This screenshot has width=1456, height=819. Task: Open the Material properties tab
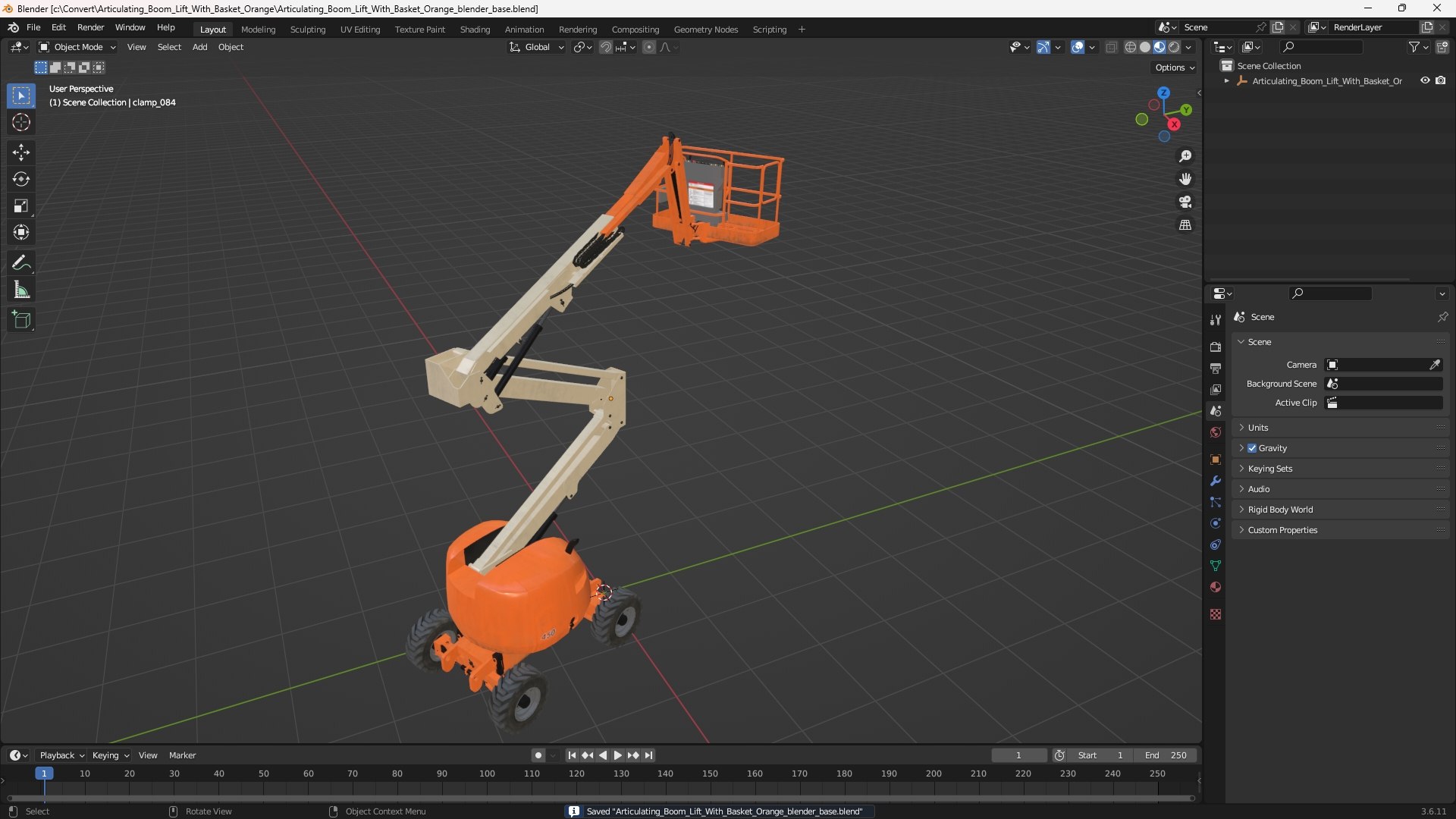point(1216,587)
